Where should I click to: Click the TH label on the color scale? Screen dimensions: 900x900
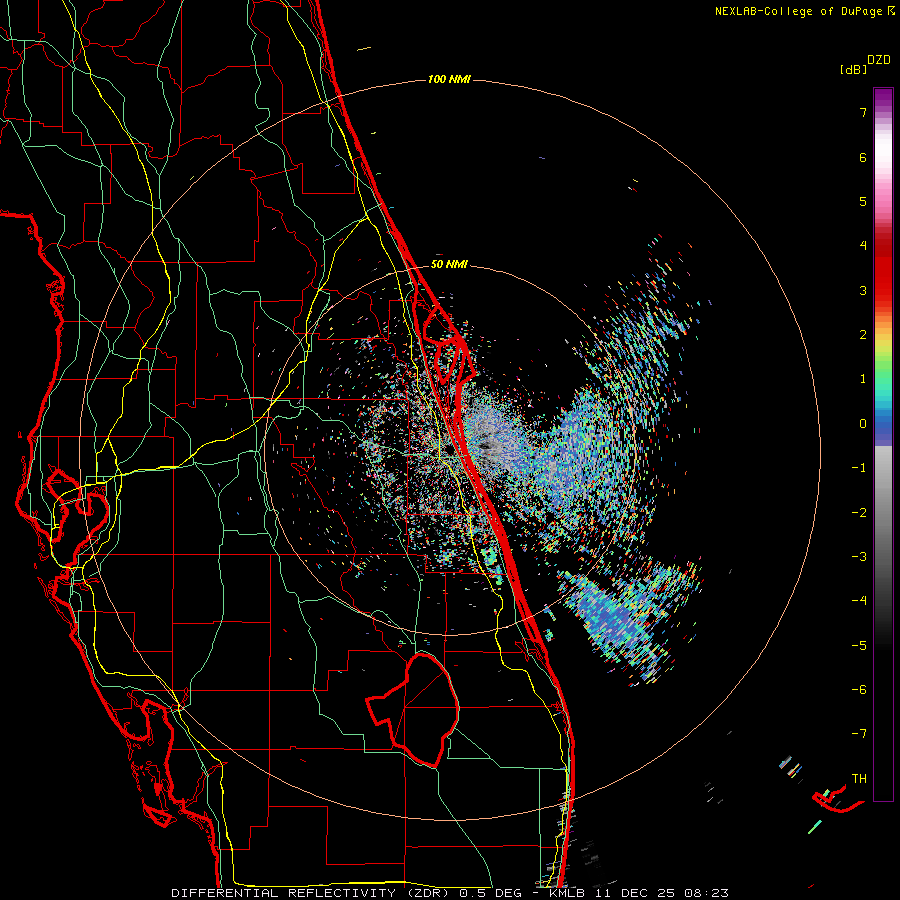[x=859, y=779]
